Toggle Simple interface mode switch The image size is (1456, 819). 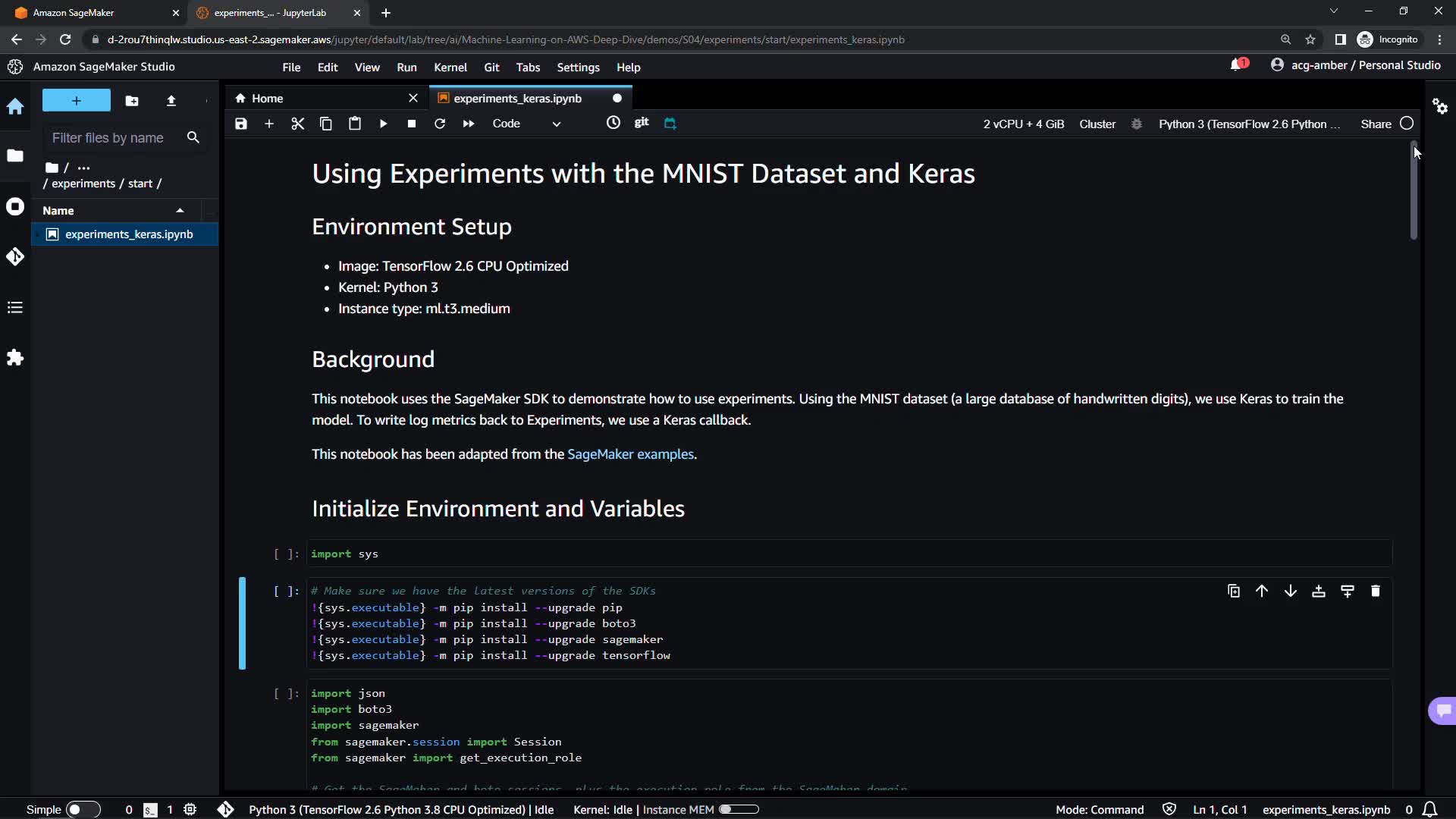83,809
